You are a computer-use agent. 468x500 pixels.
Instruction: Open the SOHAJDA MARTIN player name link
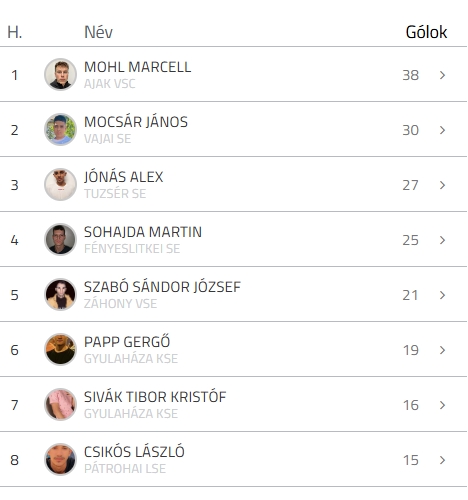(x=143, y=232)
